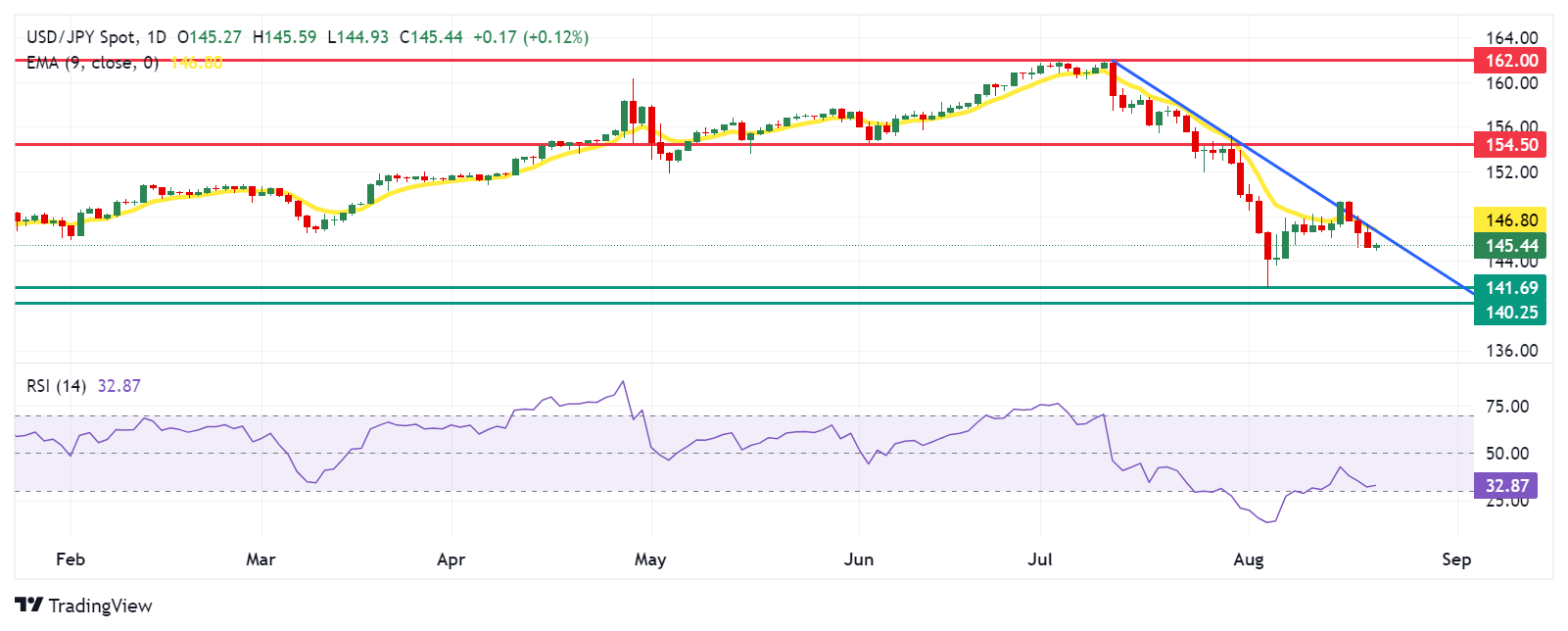This screenshot has height=631, width=1568.
Task: Select the 75.00 level on RSI axis
Action: coord(1507,407)
